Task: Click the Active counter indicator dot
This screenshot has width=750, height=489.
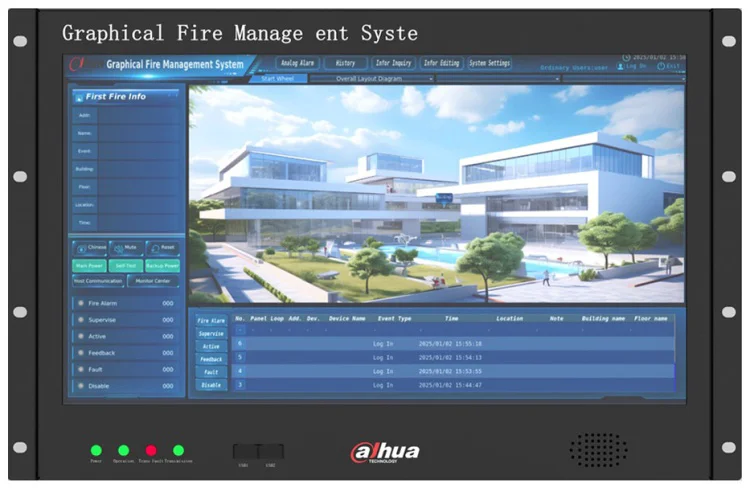Action: [81, 336]
